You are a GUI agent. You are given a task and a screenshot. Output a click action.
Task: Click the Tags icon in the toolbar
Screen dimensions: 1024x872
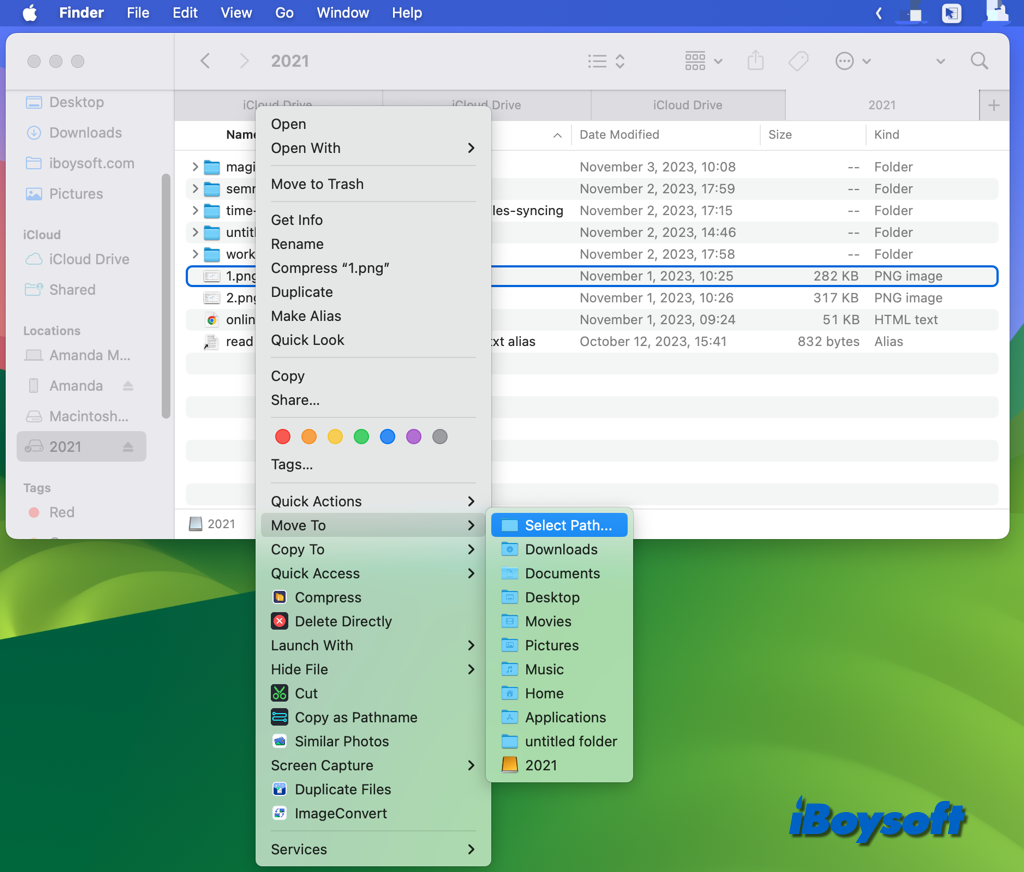pos(798,61)
